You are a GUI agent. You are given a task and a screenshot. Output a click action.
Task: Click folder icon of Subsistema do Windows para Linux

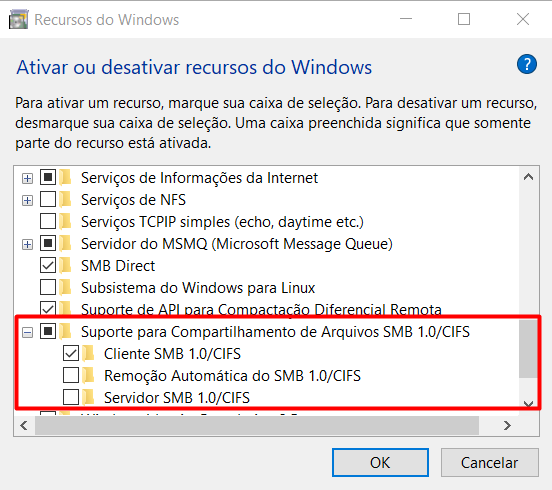coord(65,288)
